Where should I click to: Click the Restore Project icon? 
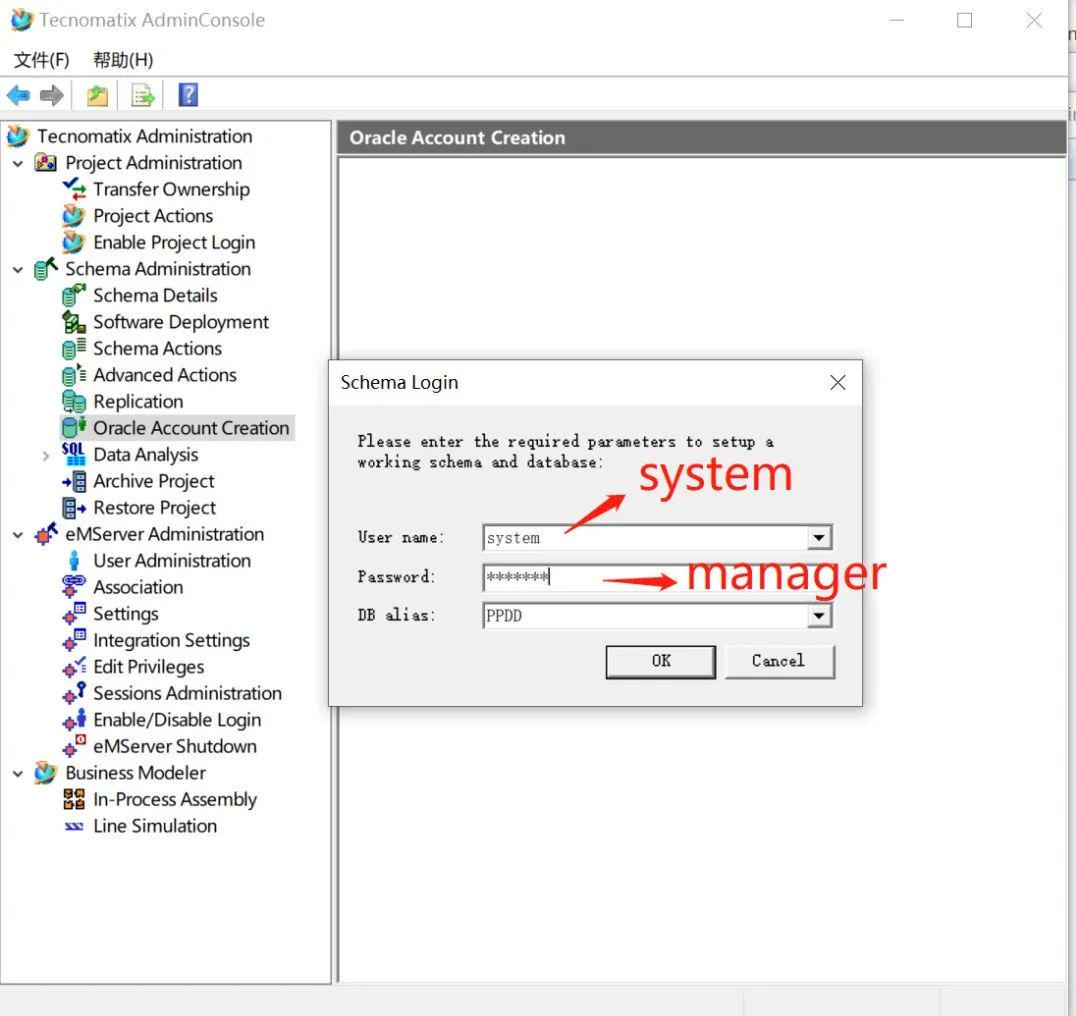point(73,508)
